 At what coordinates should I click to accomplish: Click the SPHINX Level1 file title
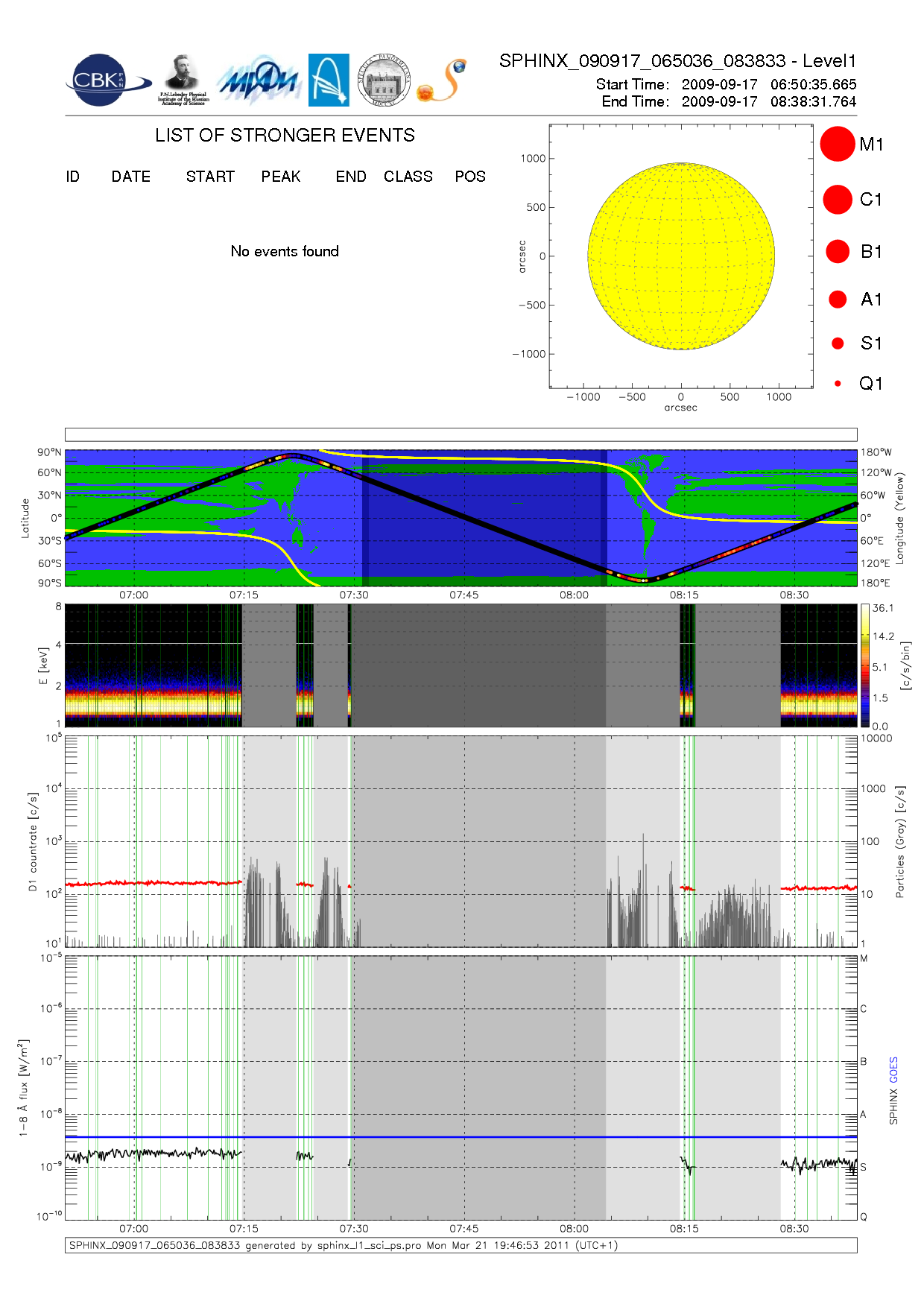point(677,61)
